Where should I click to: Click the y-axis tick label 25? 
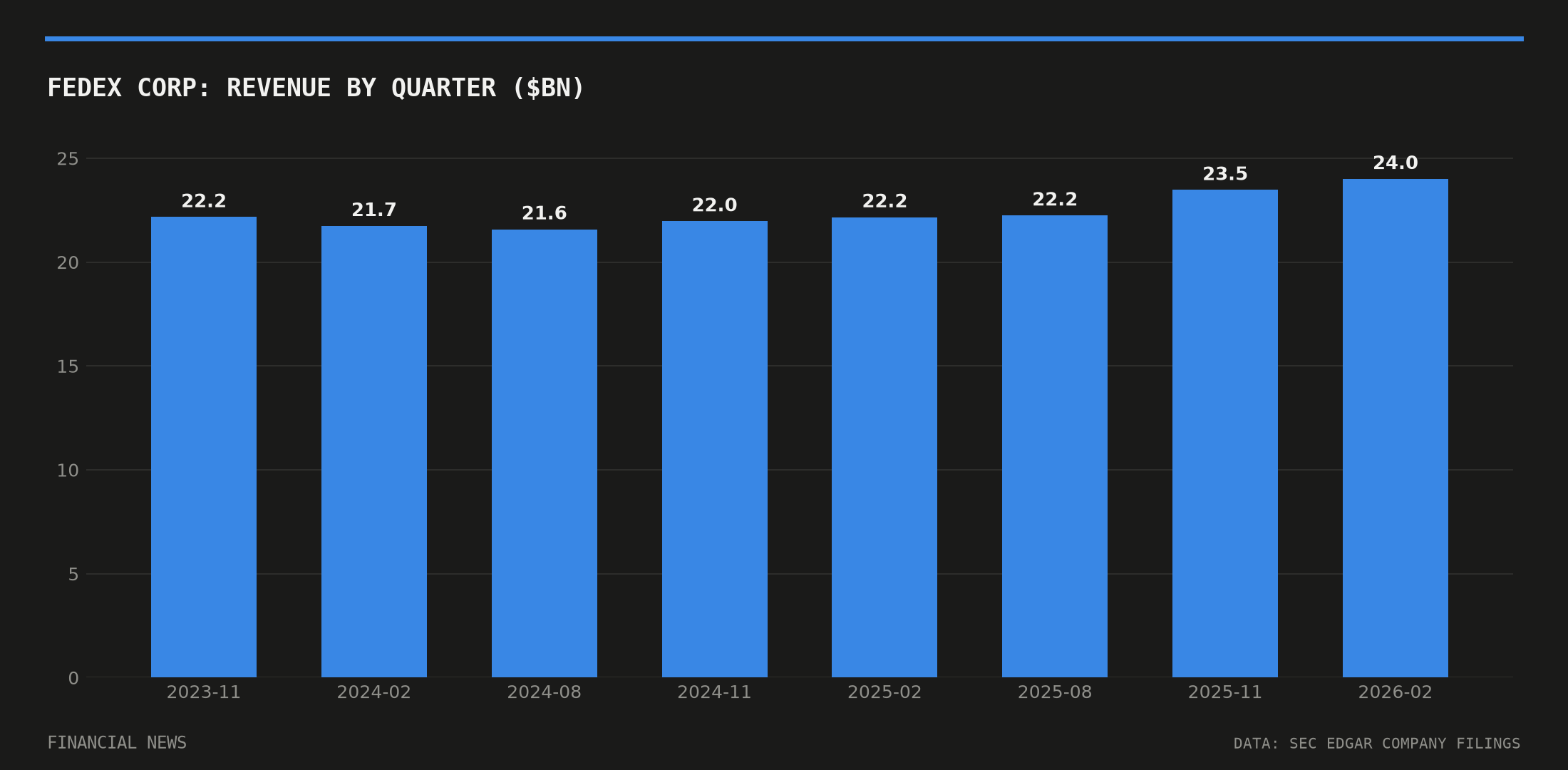[68, 159]
